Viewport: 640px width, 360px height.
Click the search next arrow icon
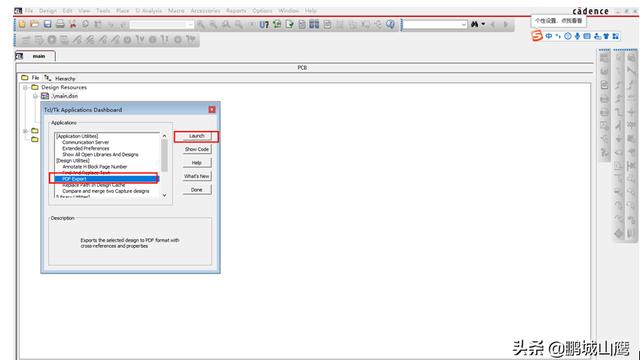point(506,24)
